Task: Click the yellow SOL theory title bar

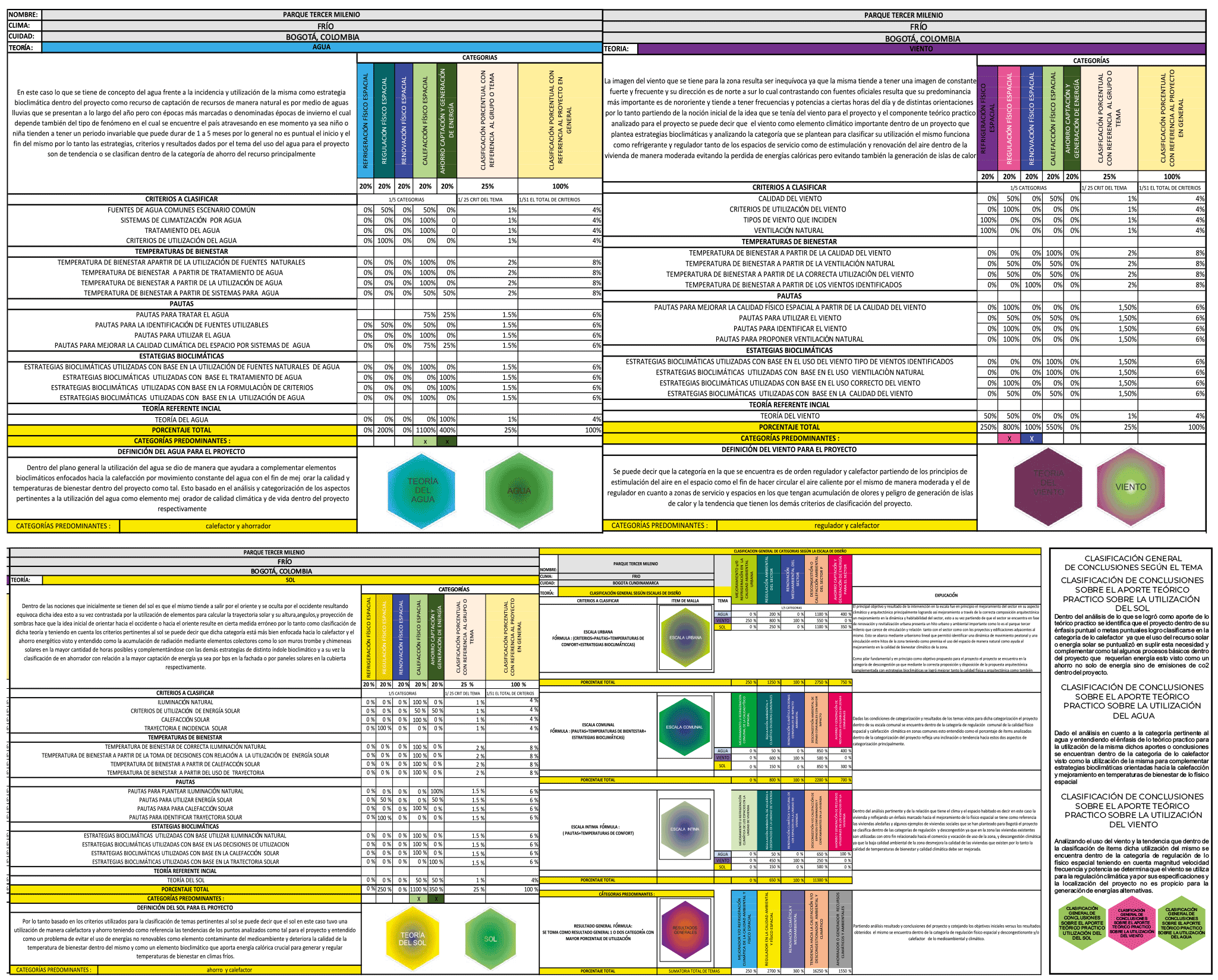Action: point(290,580)
